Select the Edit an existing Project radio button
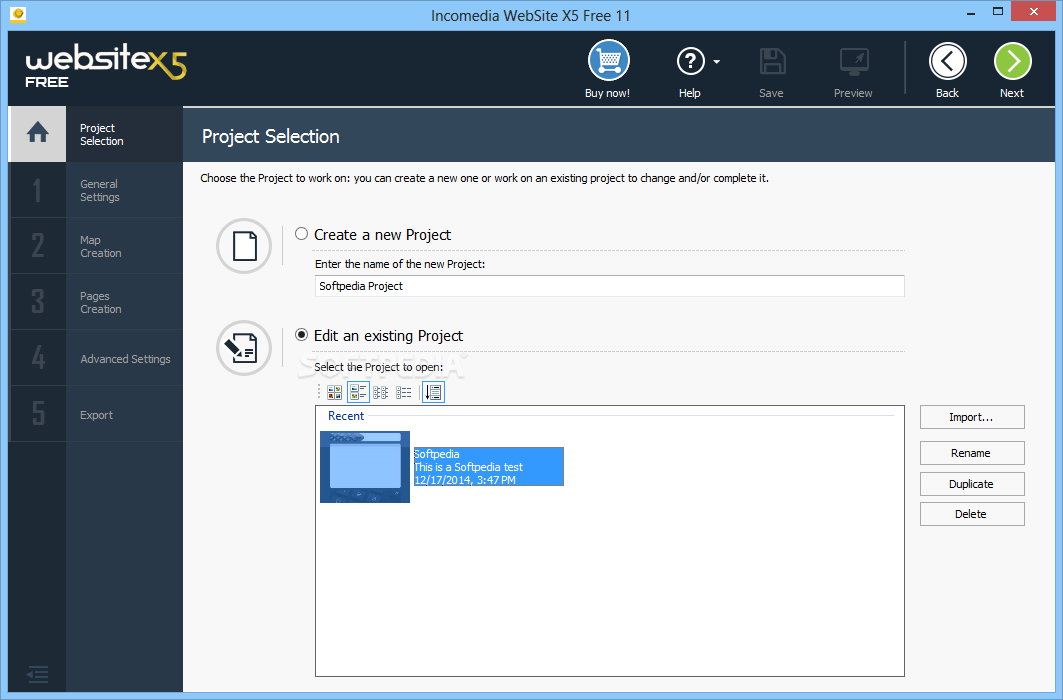1063x700 pixels. (x=302, y=335)
